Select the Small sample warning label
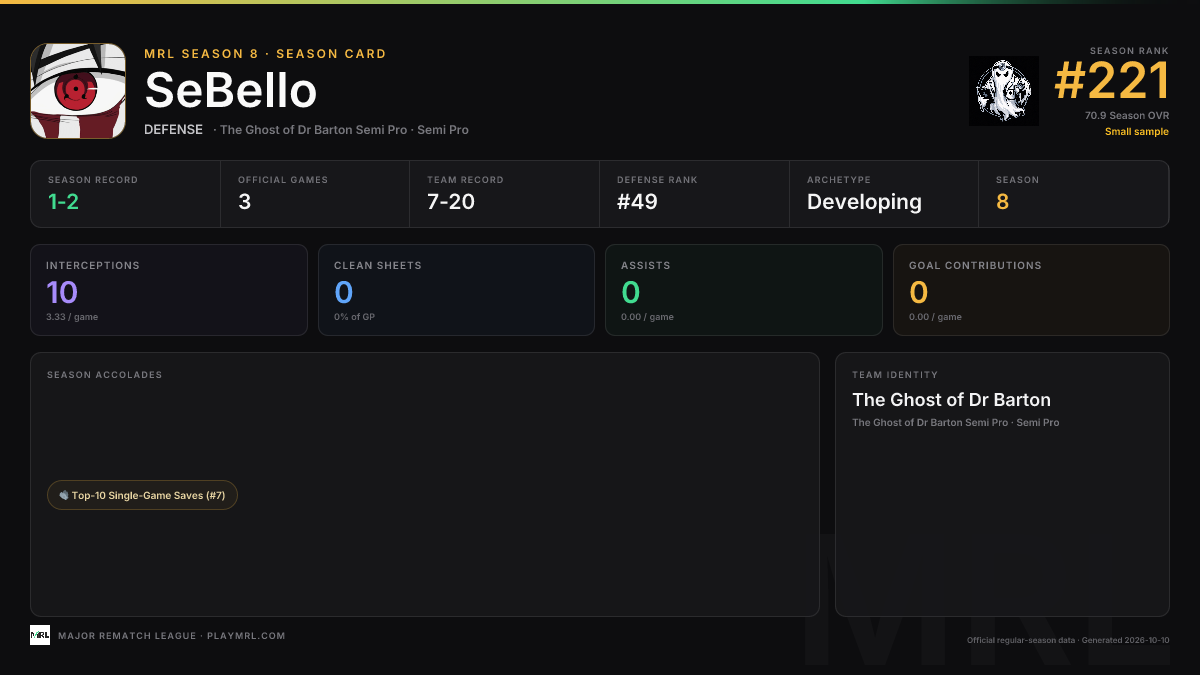Image resolution: width=1200 pixels, height=675 pixels. (x=1137, y=132)
